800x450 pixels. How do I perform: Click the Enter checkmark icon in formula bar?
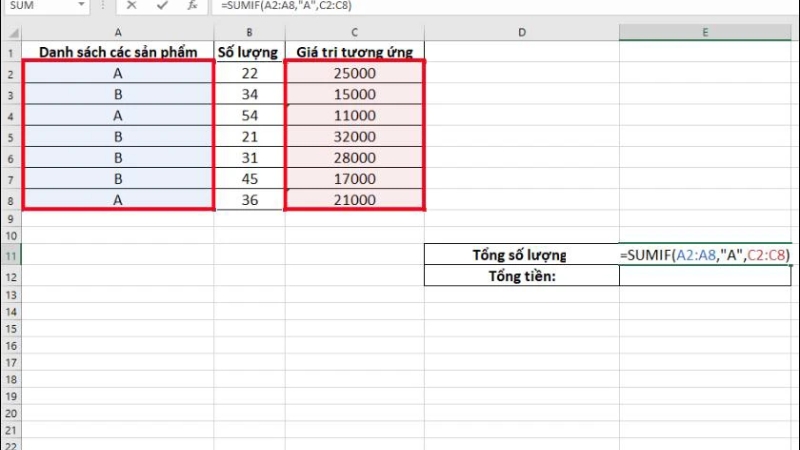159,5
